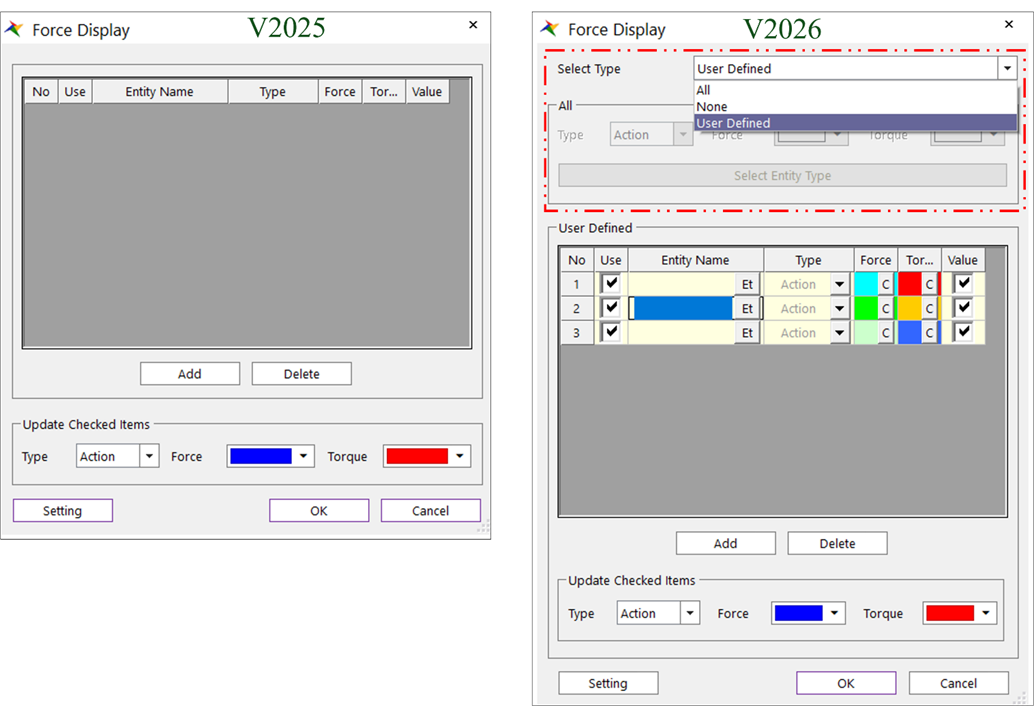
Task: Click Delete button in V2026 dialog
Action: pyautogui.click(x=837, y=543)
